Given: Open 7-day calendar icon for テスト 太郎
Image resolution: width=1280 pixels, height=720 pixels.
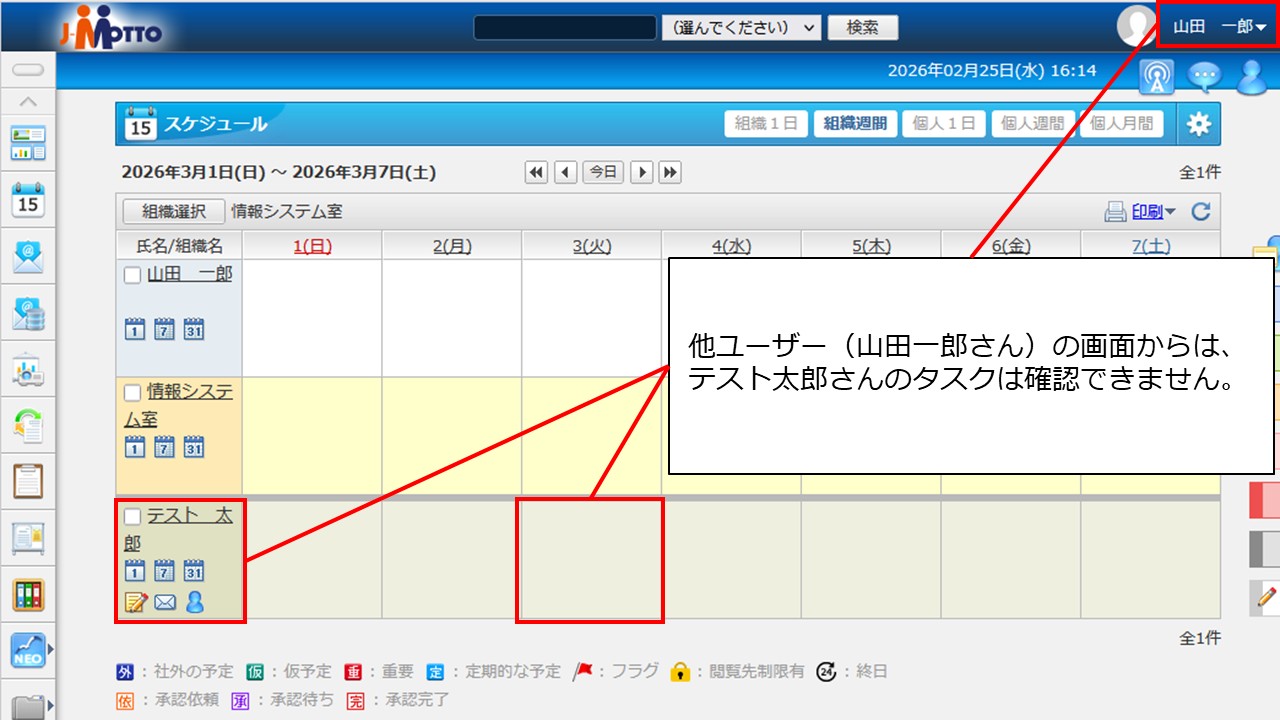Looking at the screenshot, I should (164, 570).
